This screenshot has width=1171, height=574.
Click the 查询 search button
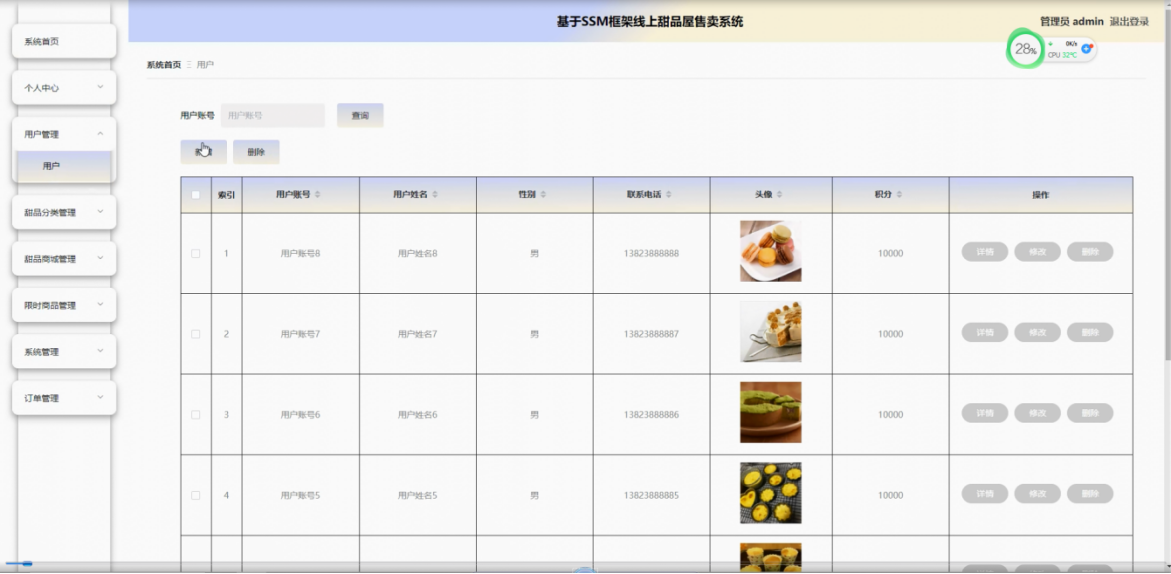(x=360, y=116)
